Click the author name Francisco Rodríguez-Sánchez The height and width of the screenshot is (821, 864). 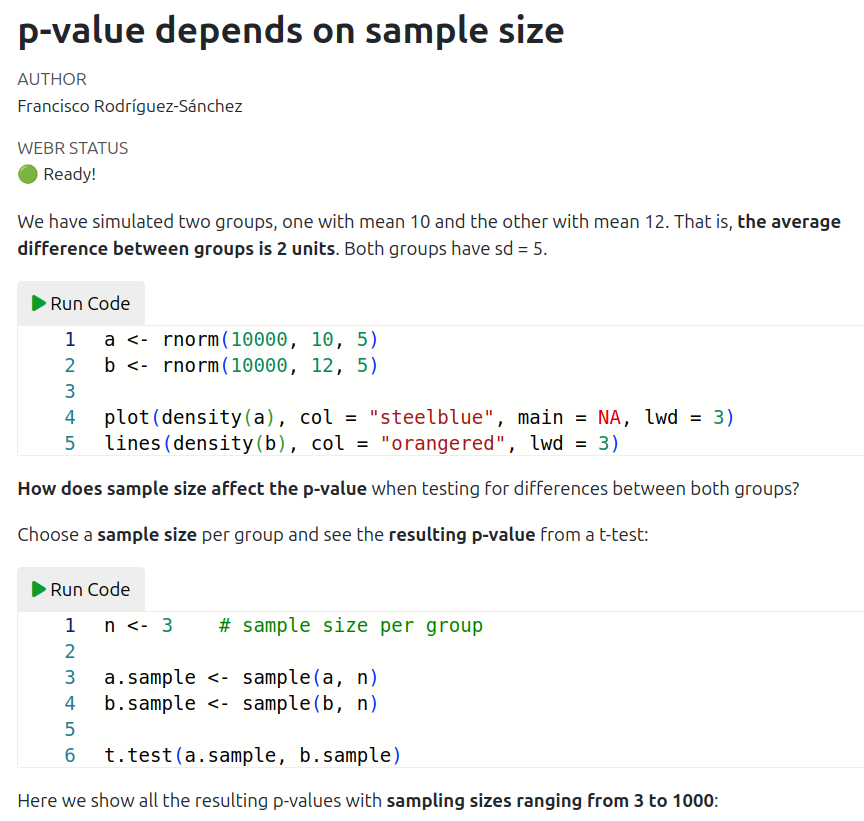(130, 106)
